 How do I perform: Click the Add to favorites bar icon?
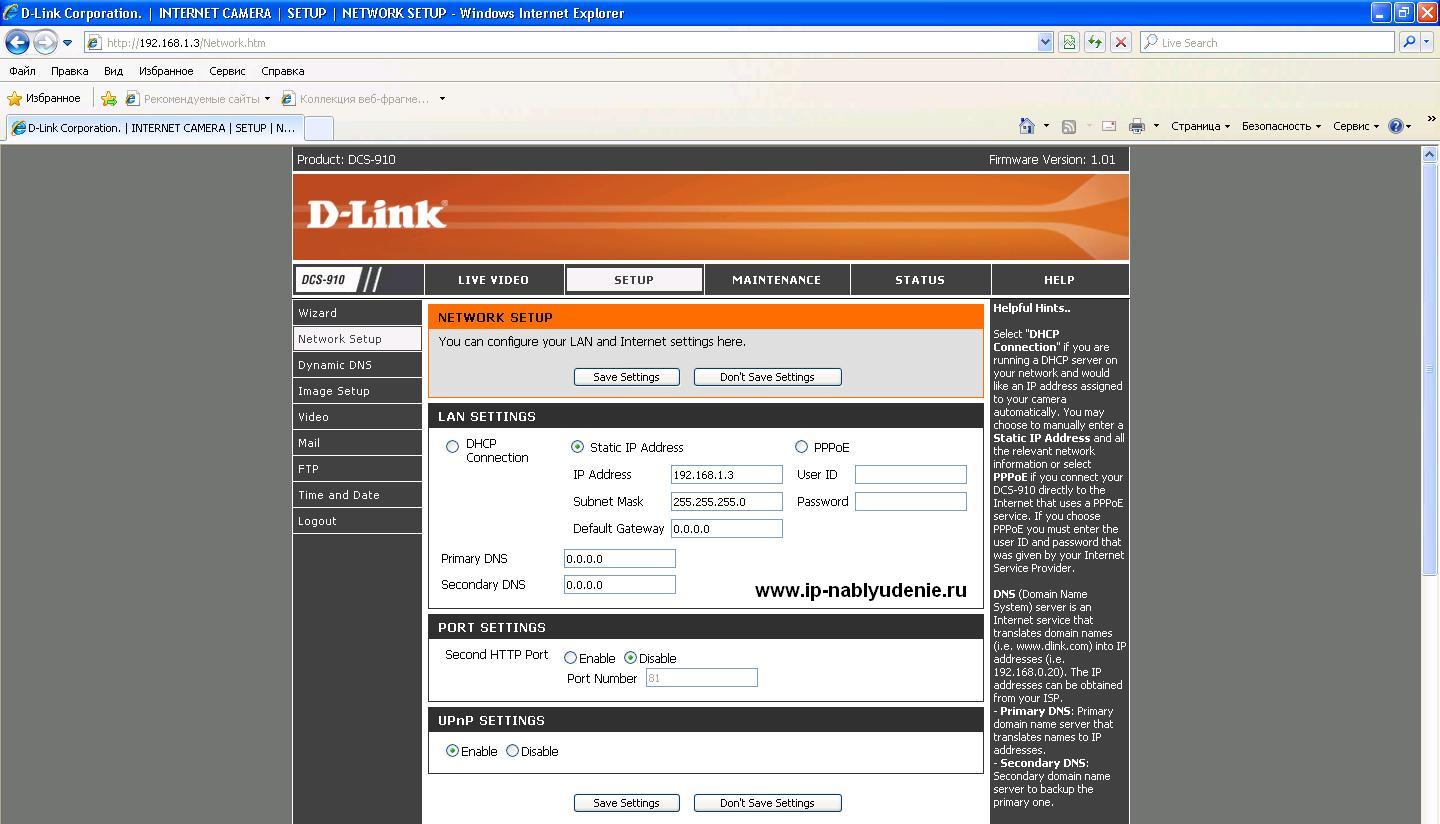(109, 98)
